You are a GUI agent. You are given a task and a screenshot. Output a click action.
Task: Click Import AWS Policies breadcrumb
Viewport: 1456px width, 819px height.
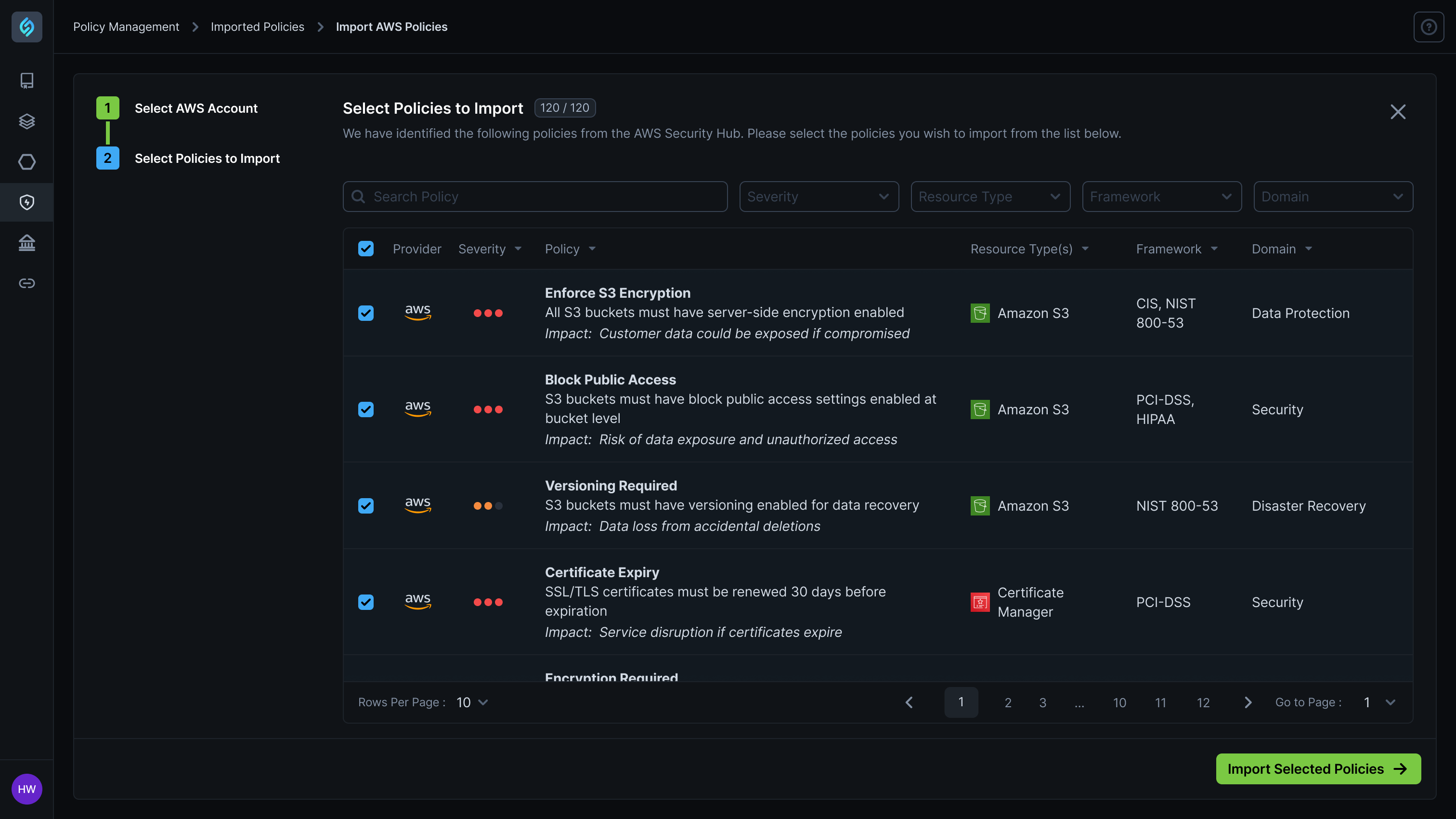(x=391, y=26)
